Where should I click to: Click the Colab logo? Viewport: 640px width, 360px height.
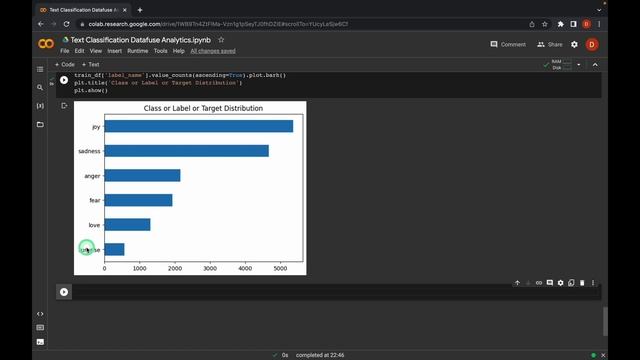[46, 44]
